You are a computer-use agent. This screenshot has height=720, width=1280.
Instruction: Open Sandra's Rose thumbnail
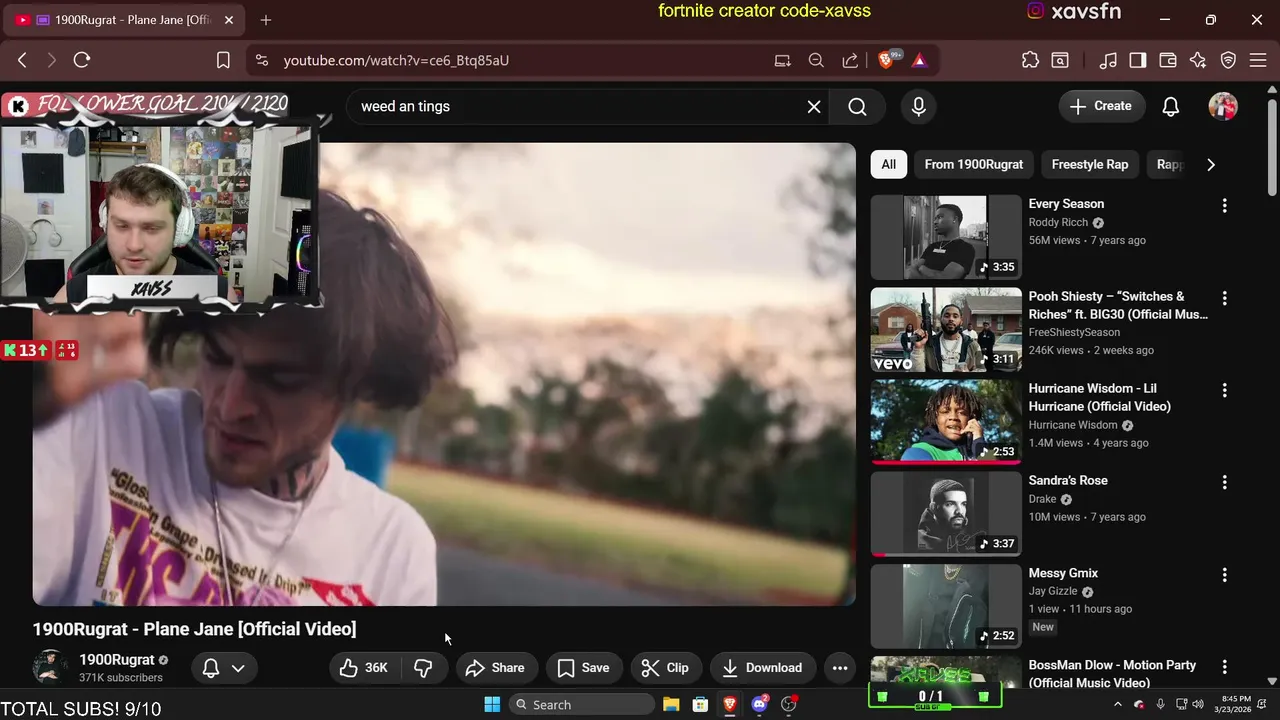[x=946, y=514]
